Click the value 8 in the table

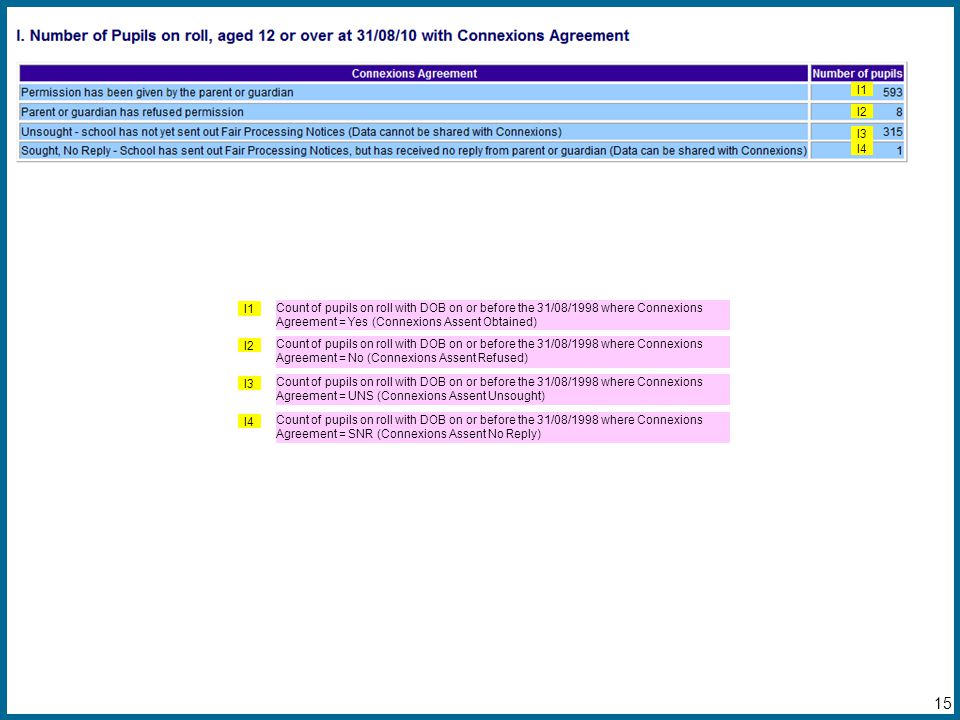pyautogui.click(x=899, y=112)
